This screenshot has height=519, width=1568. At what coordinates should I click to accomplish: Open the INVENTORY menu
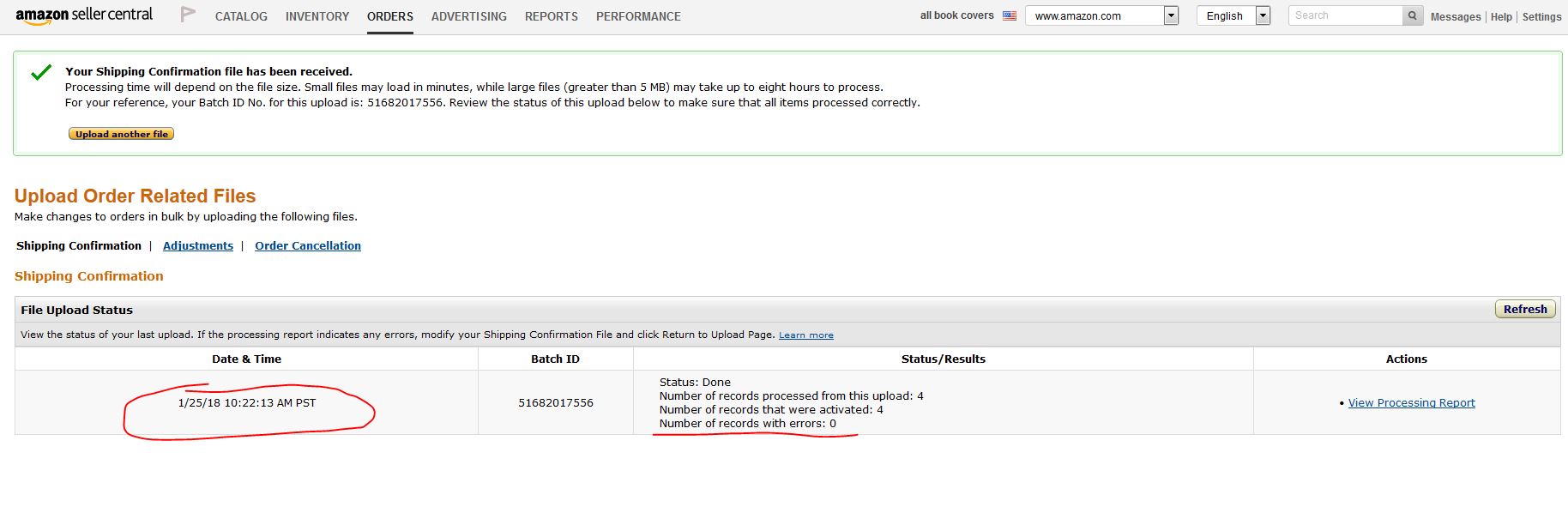point(317,16)
